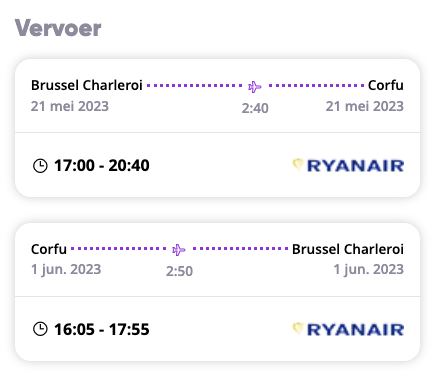This screenshot has height=380, width=434.
Task: Click the 2:50 flight duration
Action: click(x=179, y=271)
